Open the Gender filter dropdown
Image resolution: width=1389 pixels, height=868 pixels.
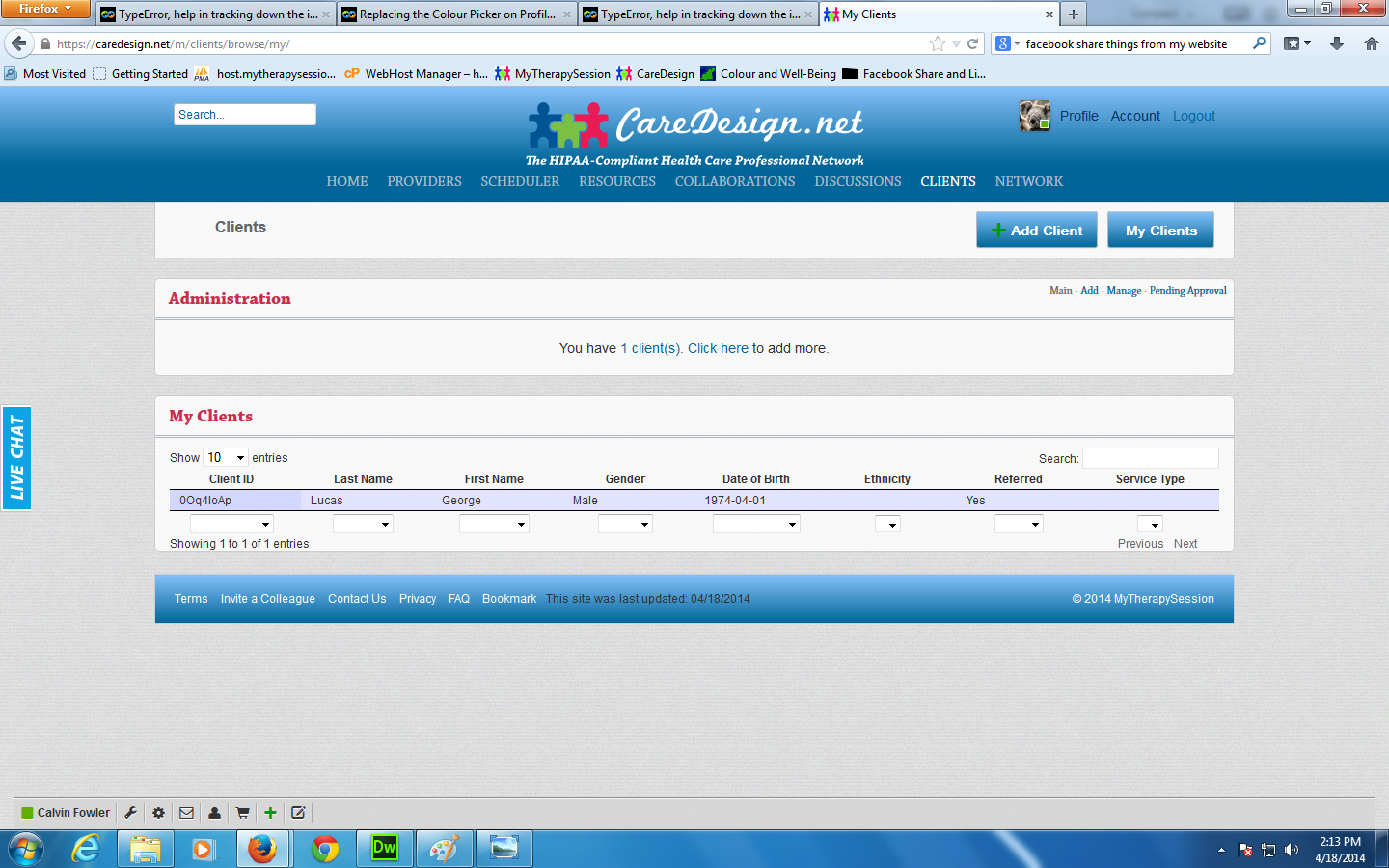point(625,525)
